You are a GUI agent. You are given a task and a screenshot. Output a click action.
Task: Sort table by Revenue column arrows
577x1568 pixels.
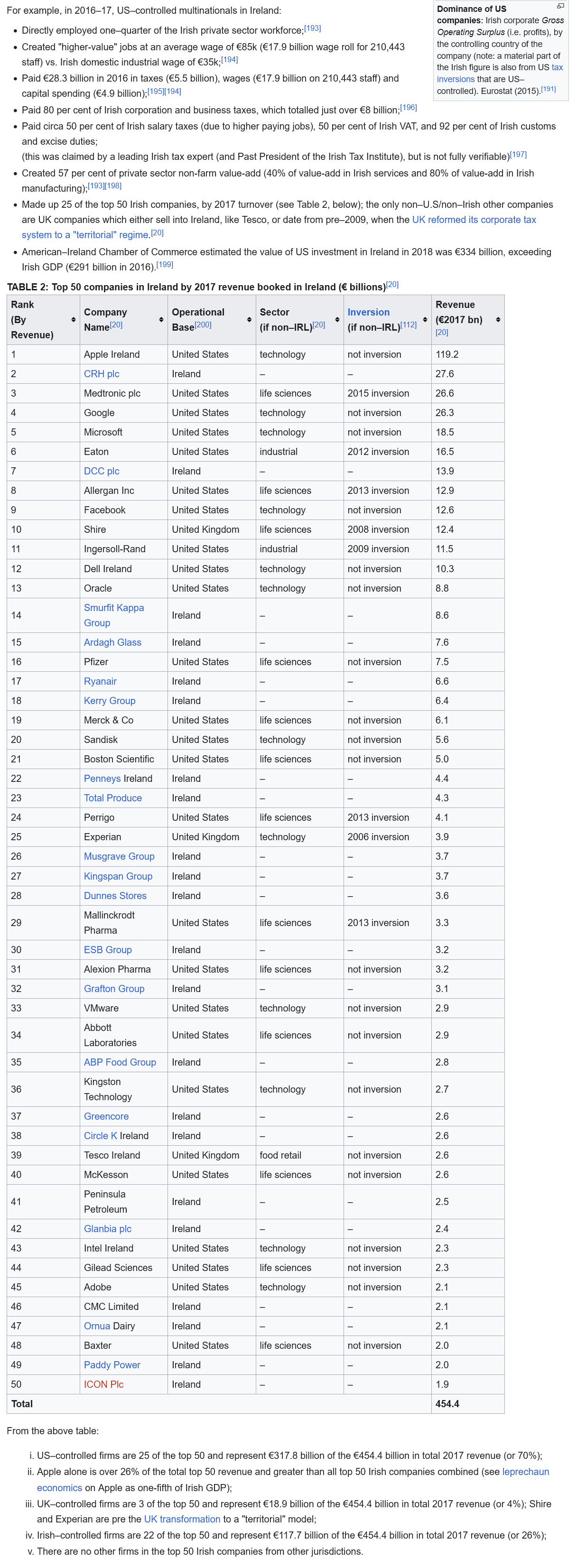click(x=498, y=320)
